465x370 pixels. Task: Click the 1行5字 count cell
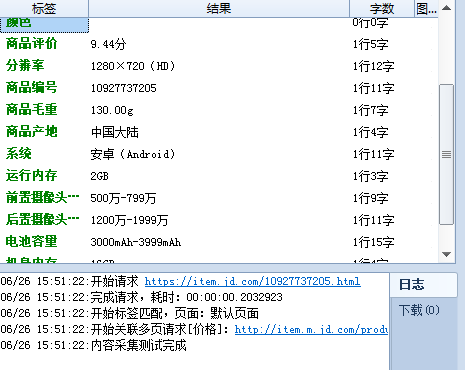[x=371, y=44]
